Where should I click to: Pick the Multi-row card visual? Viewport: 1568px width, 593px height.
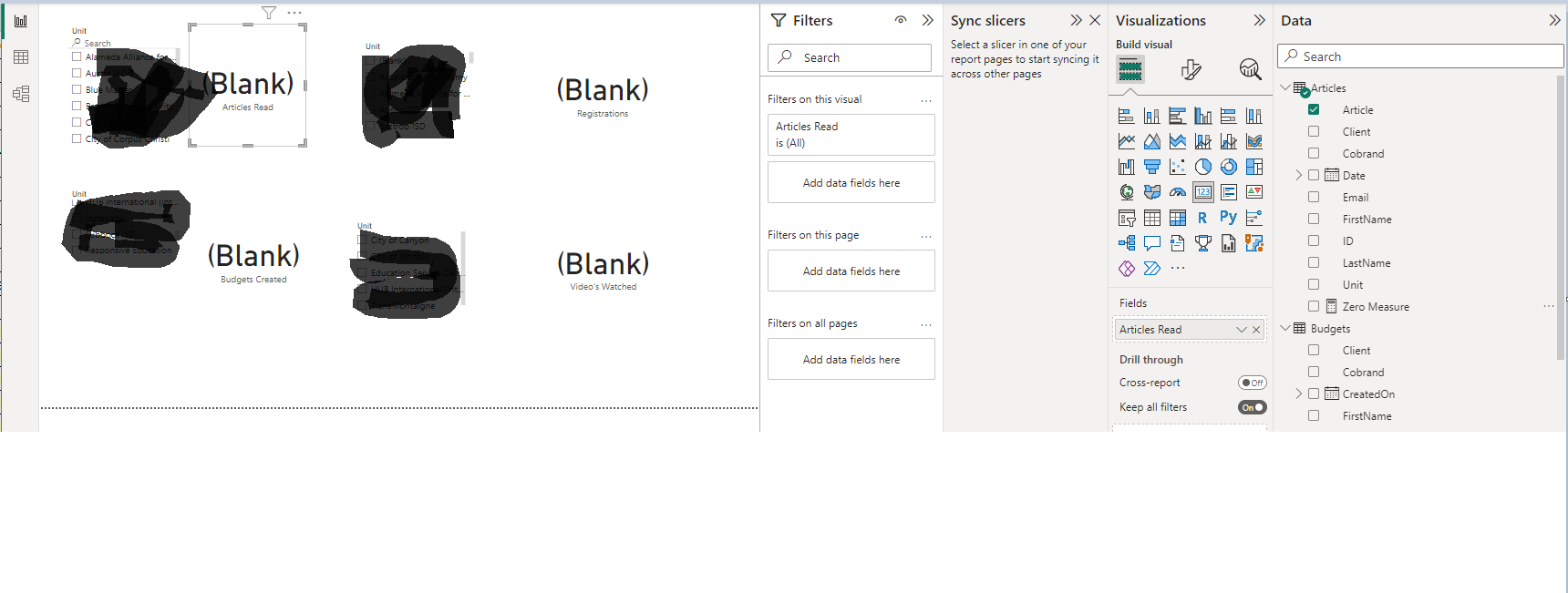1229,192
